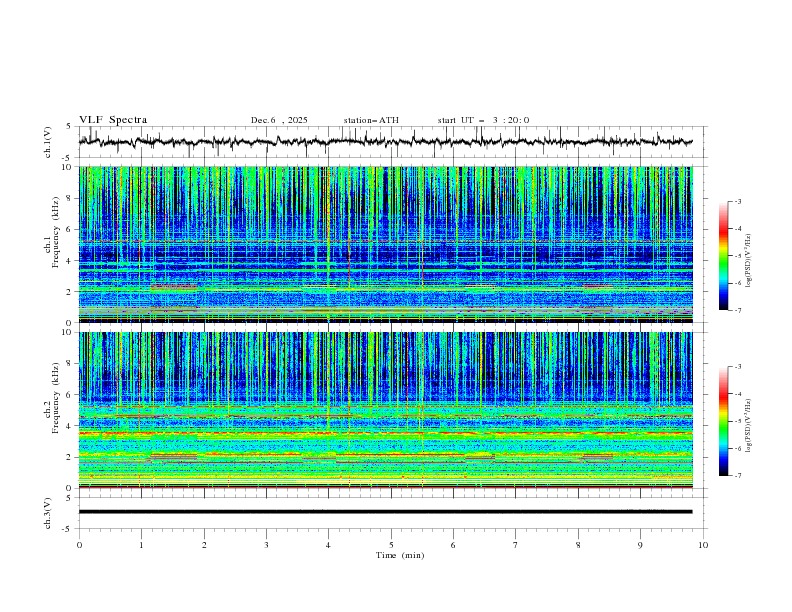Viewport: 792px width, 612px height.
Task: Click the 'station=ATH' label
Action: [371, 120]
